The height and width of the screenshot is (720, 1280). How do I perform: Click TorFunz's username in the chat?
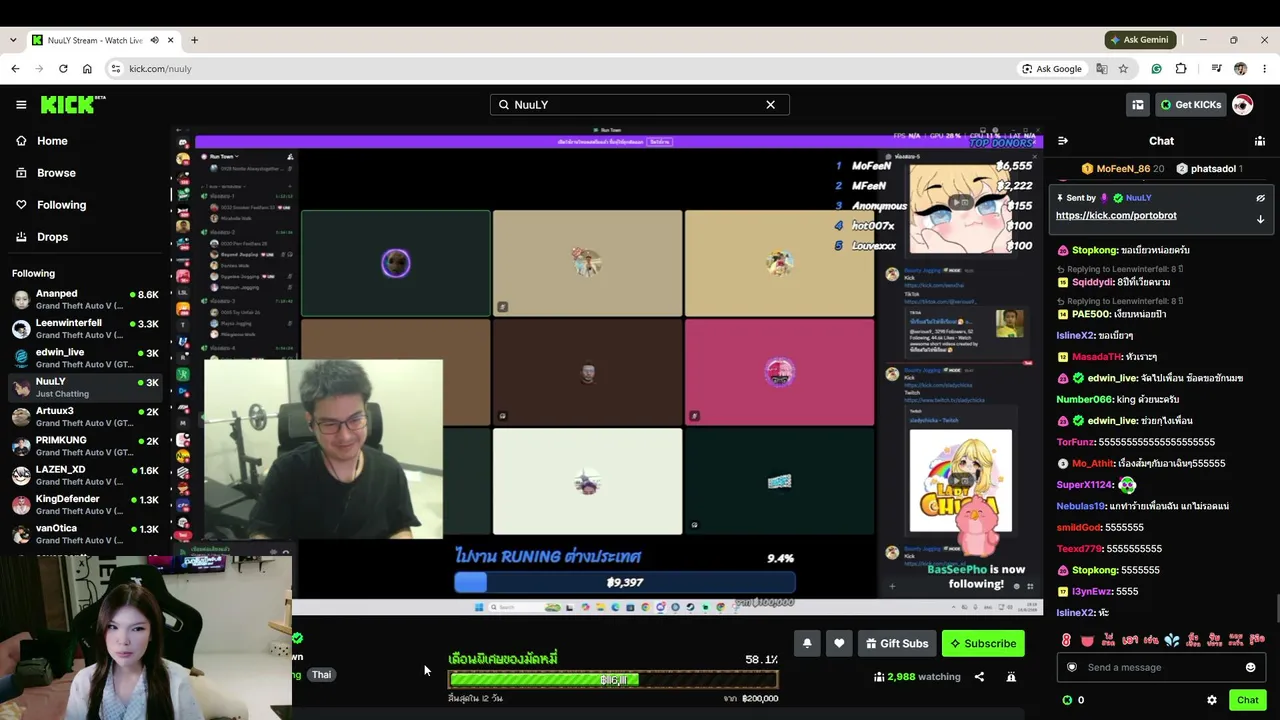tap(1076, 442)
